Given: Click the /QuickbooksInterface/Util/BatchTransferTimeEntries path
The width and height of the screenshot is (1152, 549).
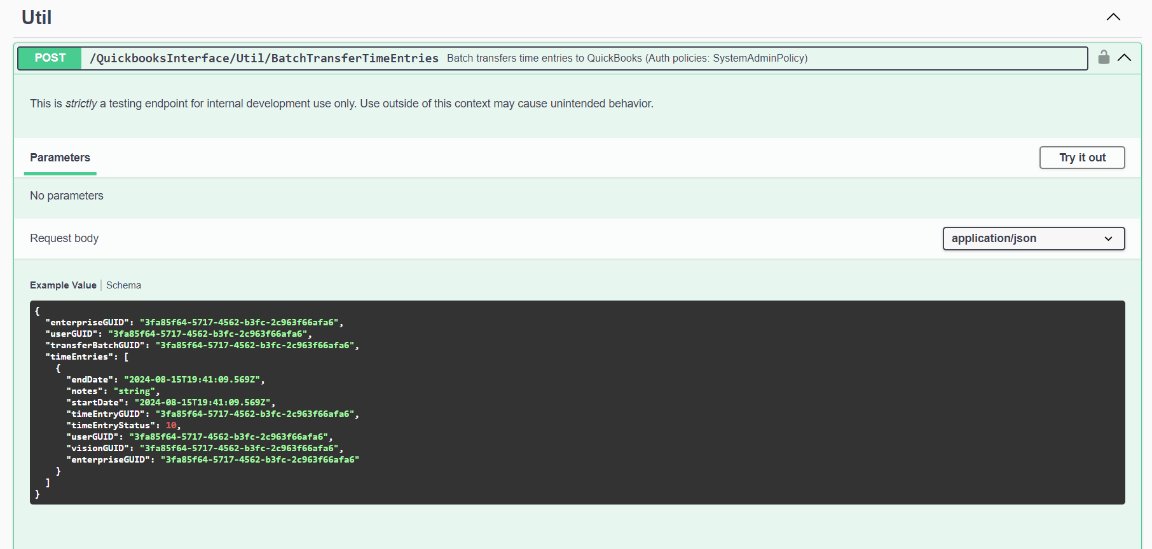Looking at the screenshot, I should [x=264, y=58].
